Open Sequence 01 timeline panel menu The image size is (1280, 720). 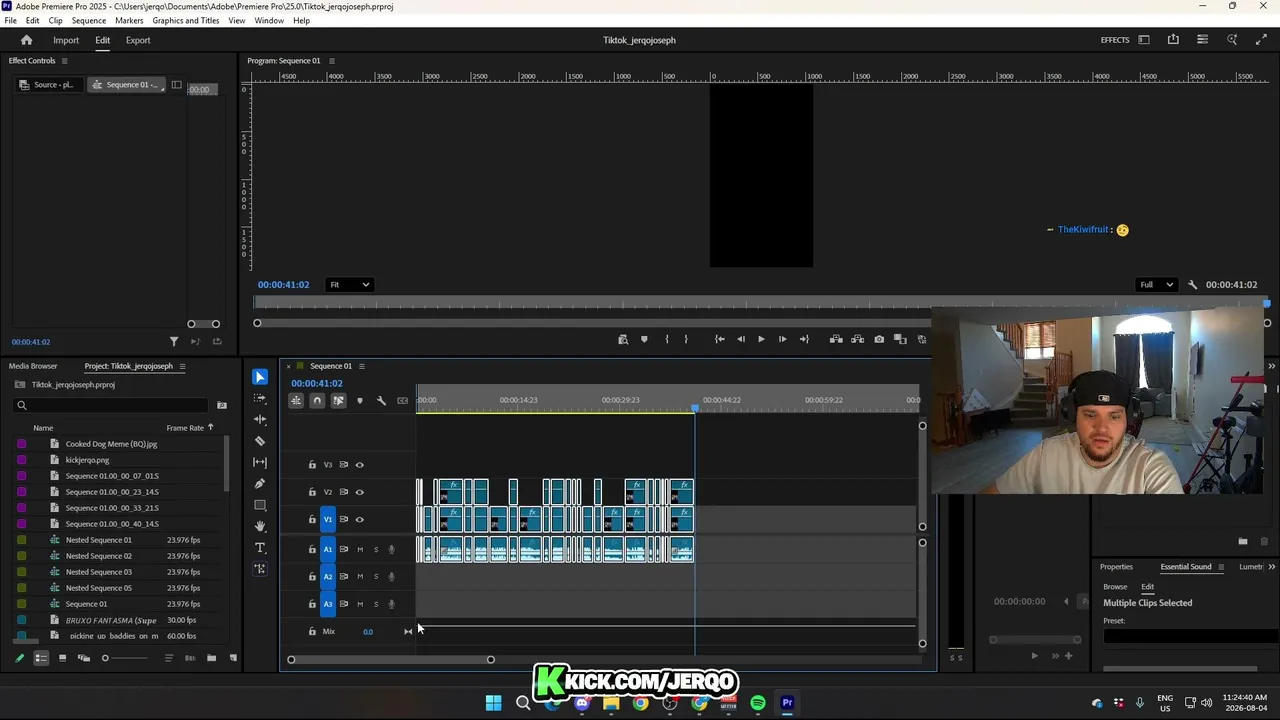pos(362,366)
